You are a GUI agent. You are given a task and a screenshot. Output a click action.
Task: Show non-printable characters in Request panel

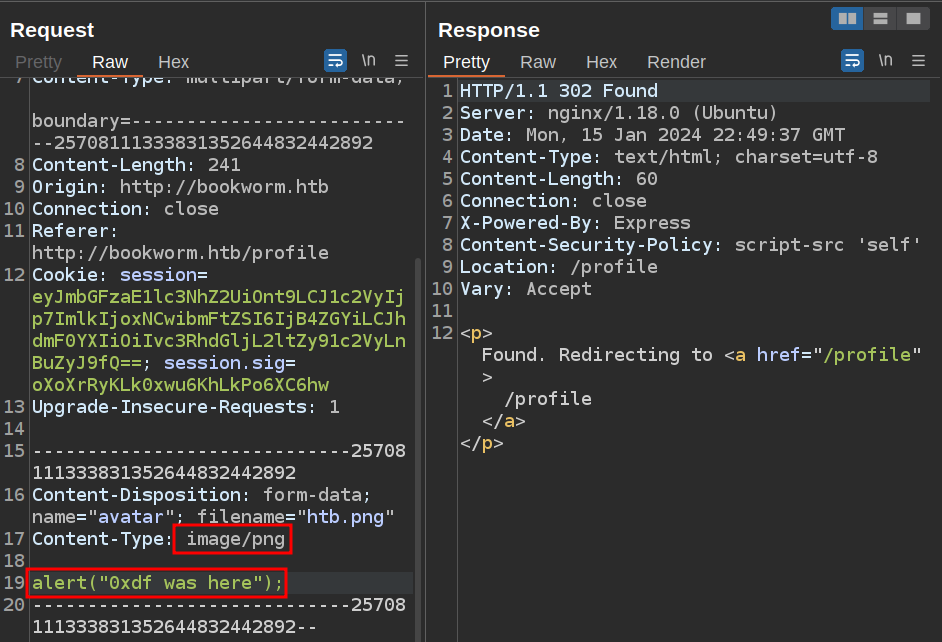tap(369, 60)
